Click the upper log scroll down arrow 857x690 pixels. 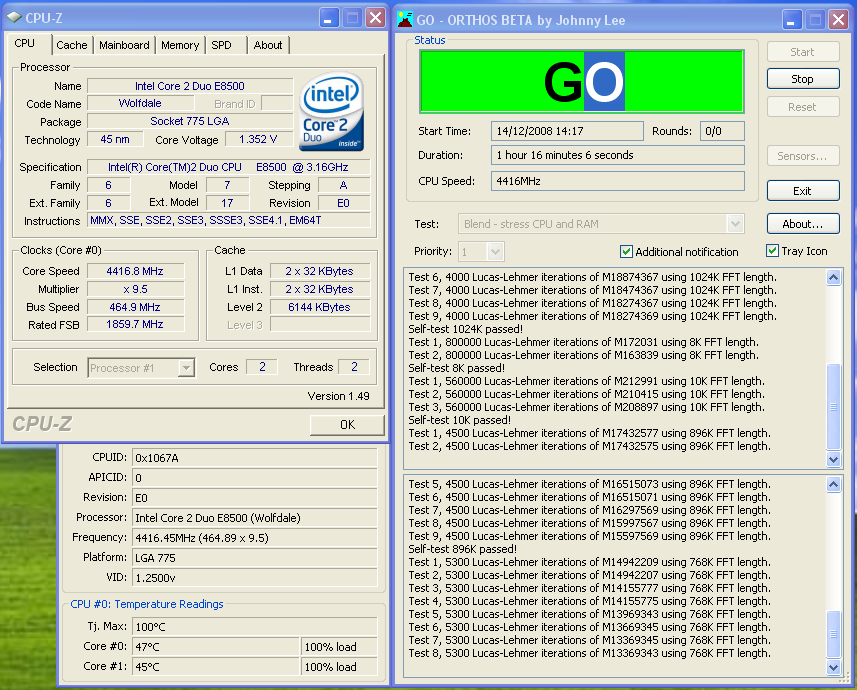833,460
